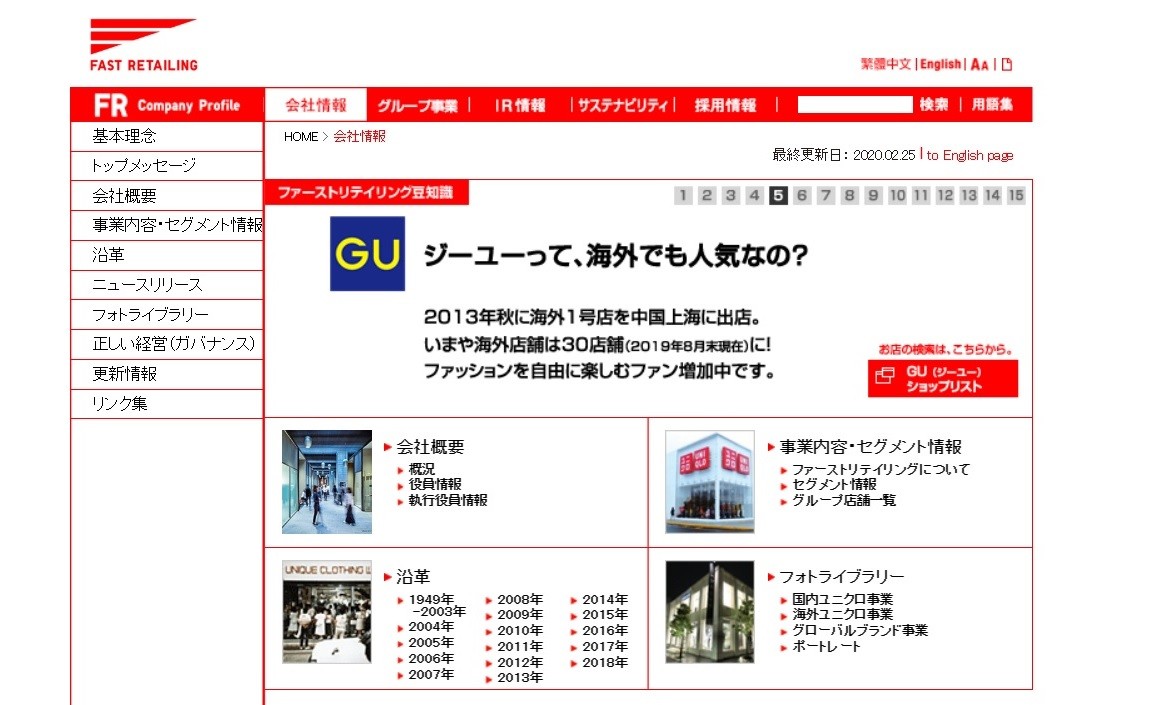
Task: Click the Aa font size icon
Action: (x=977, y=63)
